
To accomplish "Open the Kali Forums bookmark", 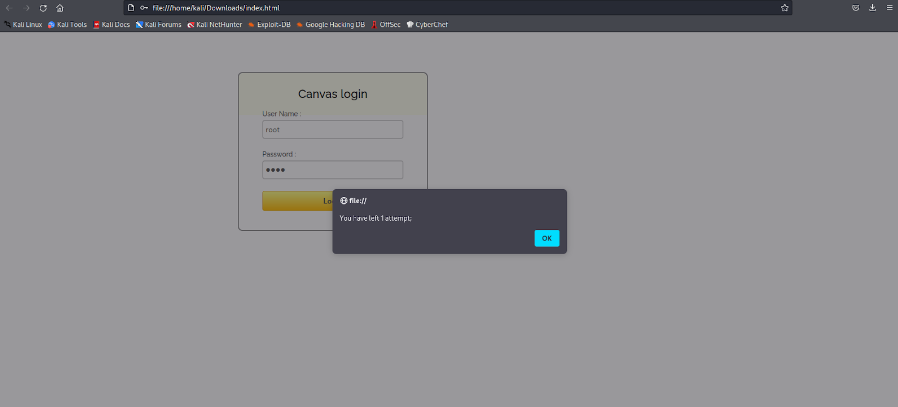I will point(158,24).
